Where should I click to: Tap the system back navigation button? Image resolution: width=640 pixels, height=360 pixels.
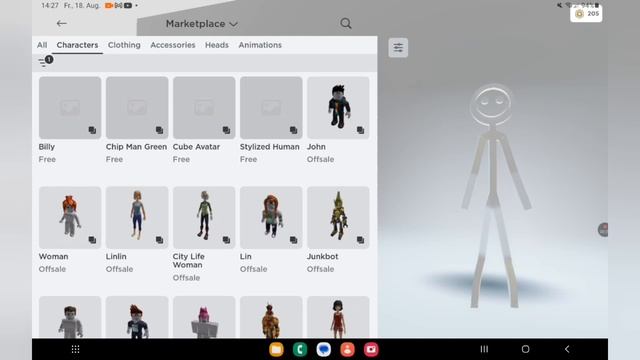567,349
